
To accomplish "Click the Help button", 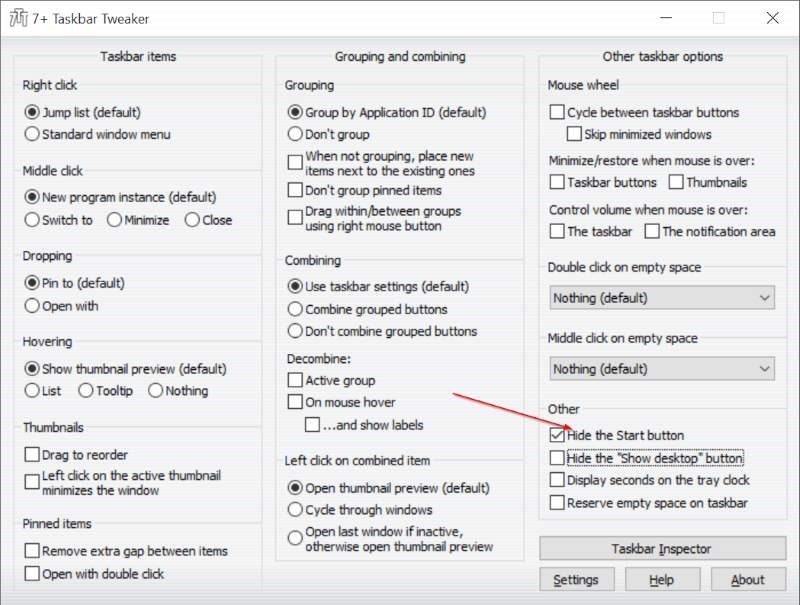I will point(662,579).
